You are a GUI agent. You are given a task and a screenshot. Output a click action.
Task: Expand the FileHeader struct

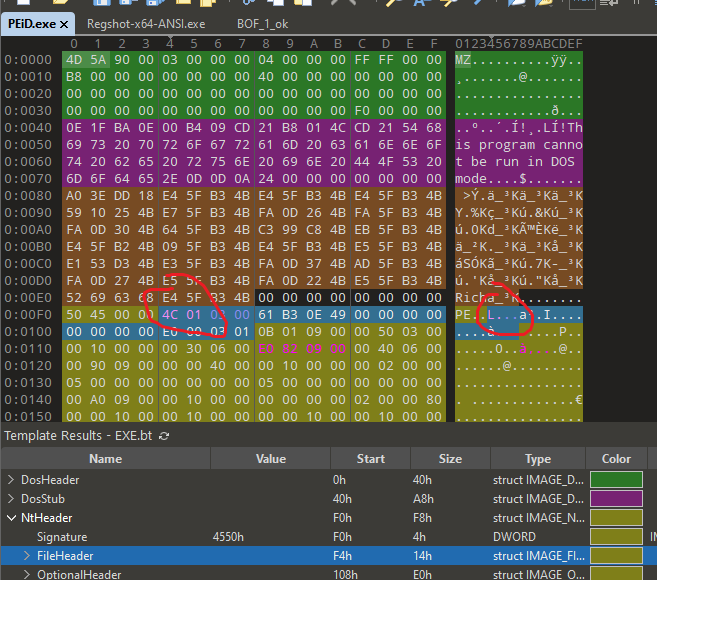(27, 556)
